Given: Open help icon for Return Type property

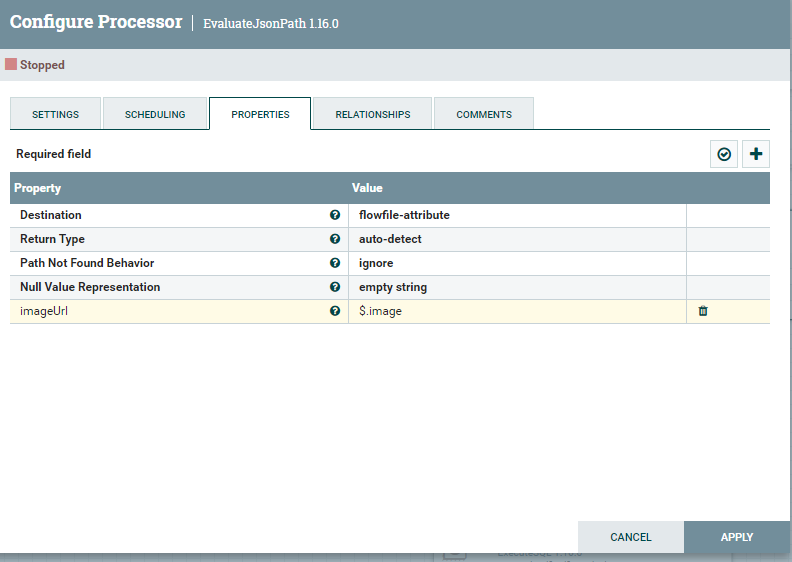Looking at the screenshot, I should pos(334,239).
